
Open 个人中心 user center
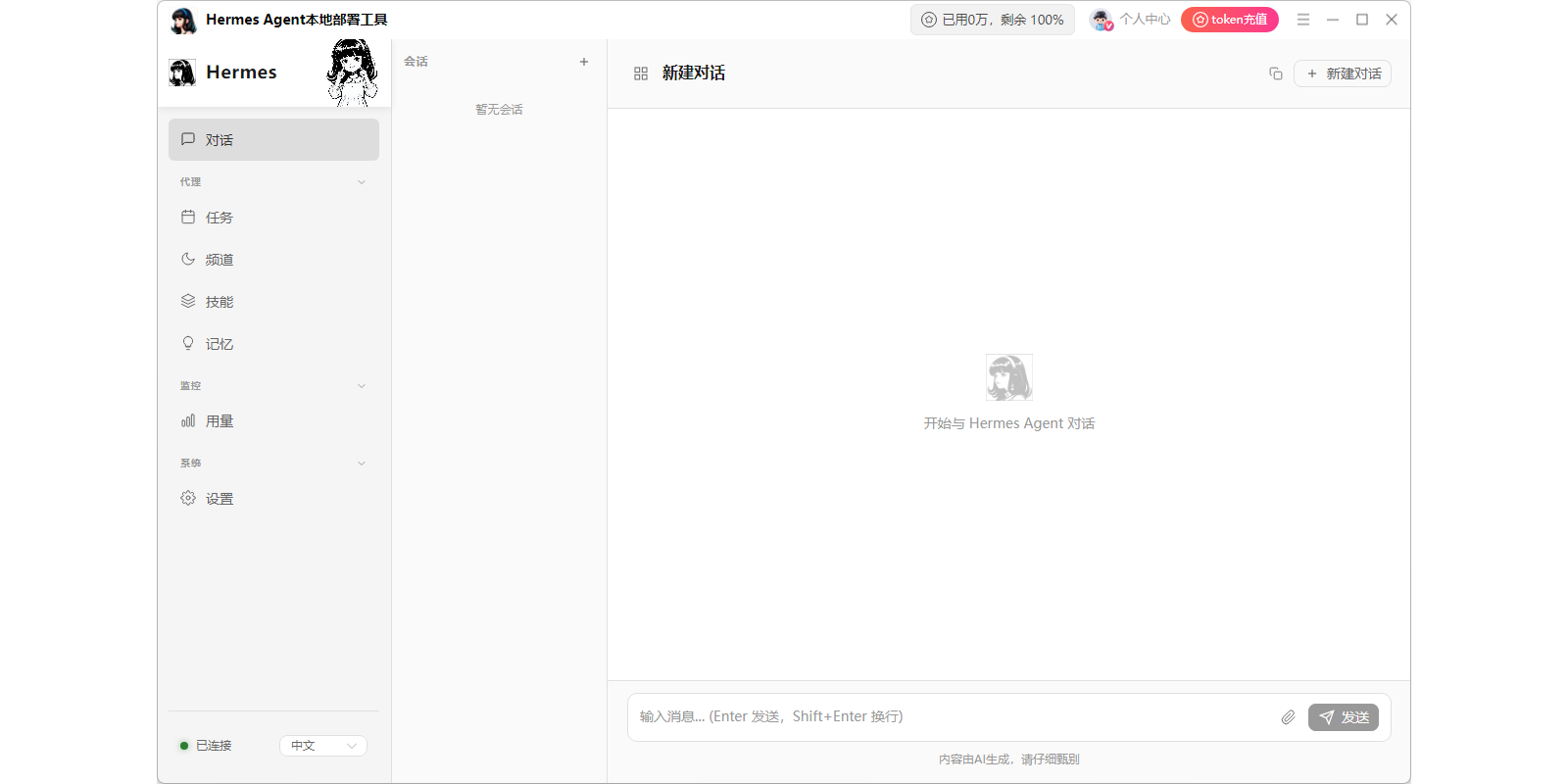point(1145,20)
